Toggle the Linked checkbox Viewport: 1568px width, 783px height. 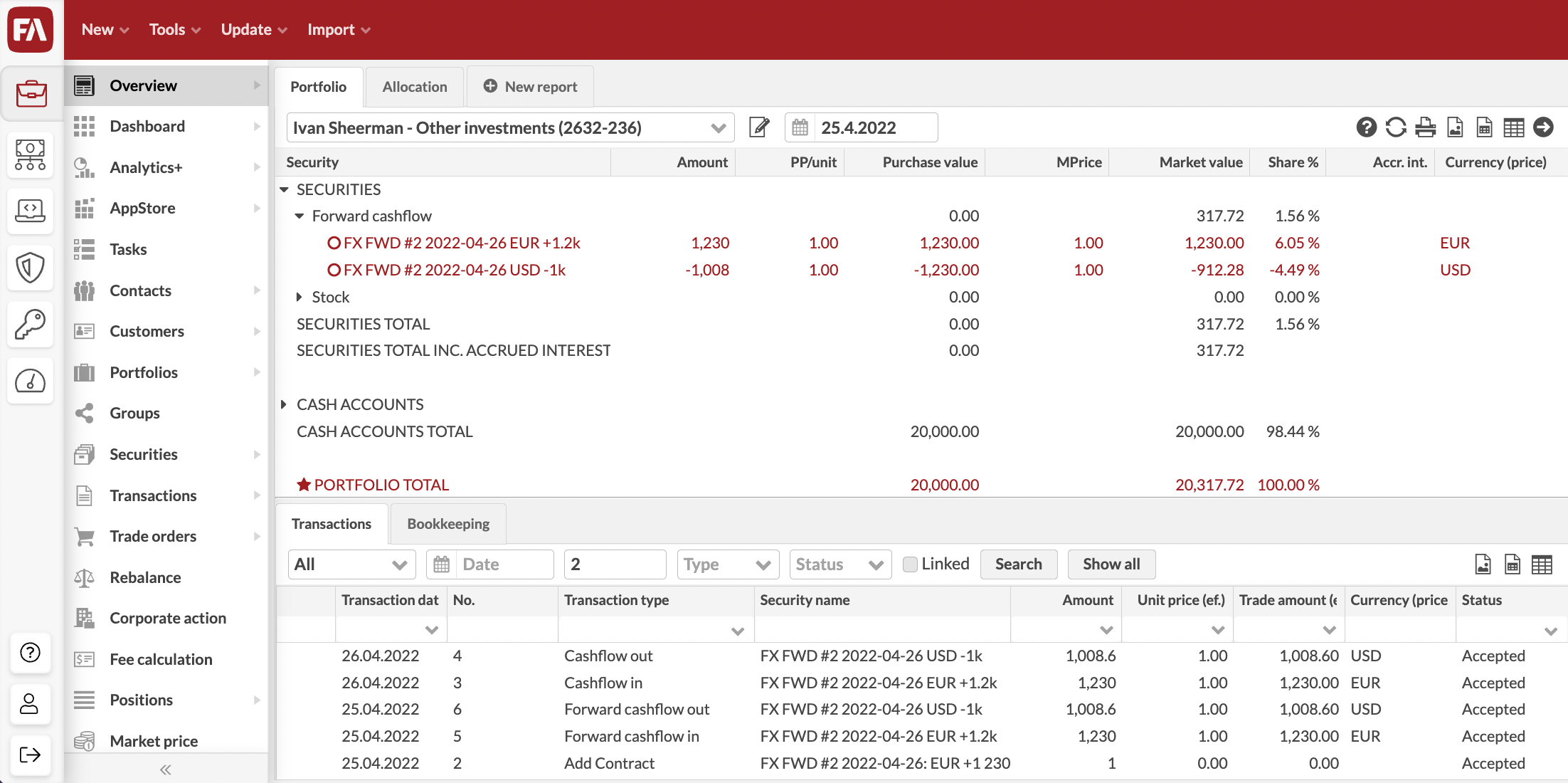pos(910,564)
